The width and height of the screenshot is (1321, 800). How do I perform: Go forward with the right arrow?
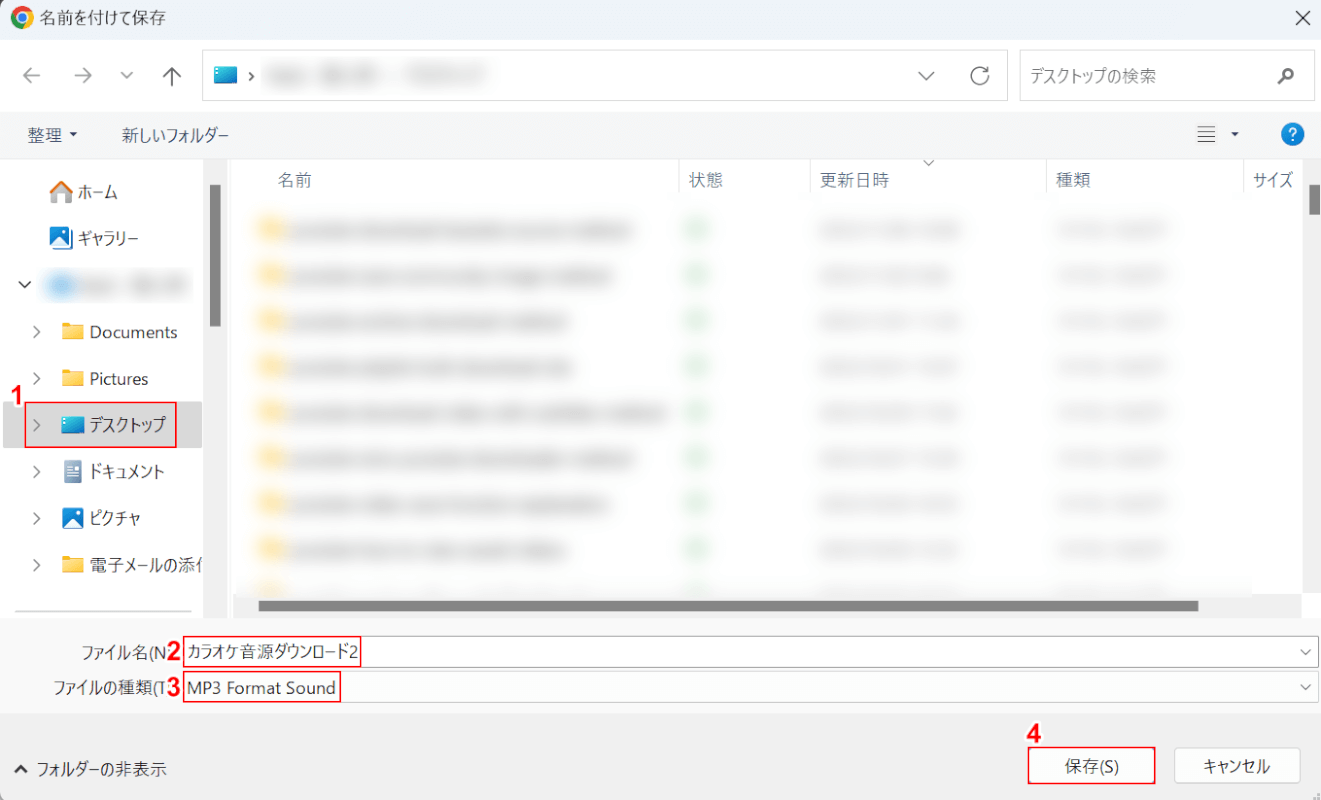coord(82,76)
